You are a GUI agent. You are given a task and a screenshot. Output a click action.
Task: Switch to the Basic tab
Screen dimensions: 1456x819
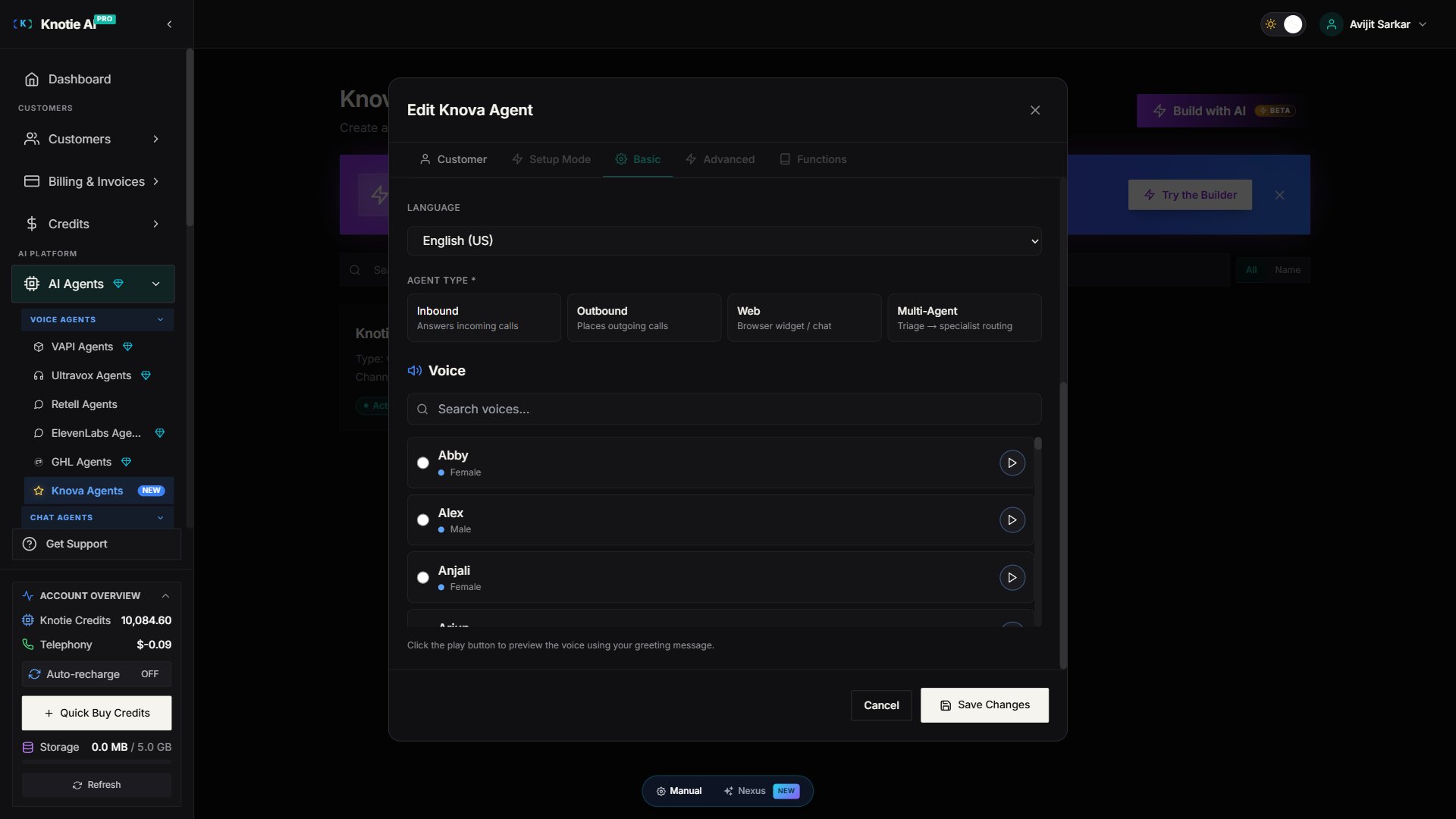(638, 159)
